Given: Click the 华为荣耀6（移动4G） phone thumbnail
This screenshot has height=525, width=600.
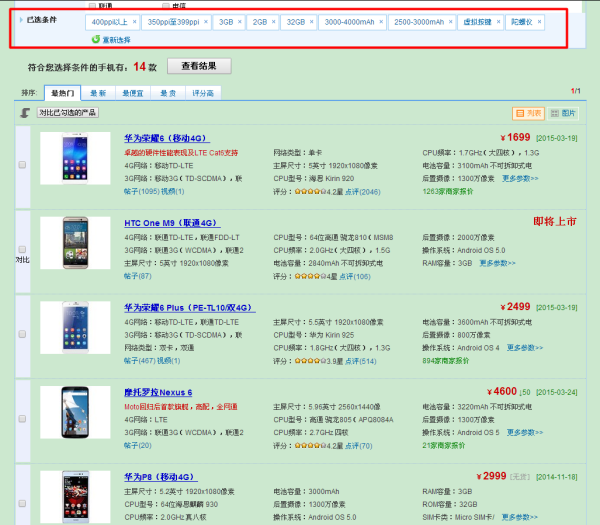Looking at the screenshot, I should pos(75,158).
